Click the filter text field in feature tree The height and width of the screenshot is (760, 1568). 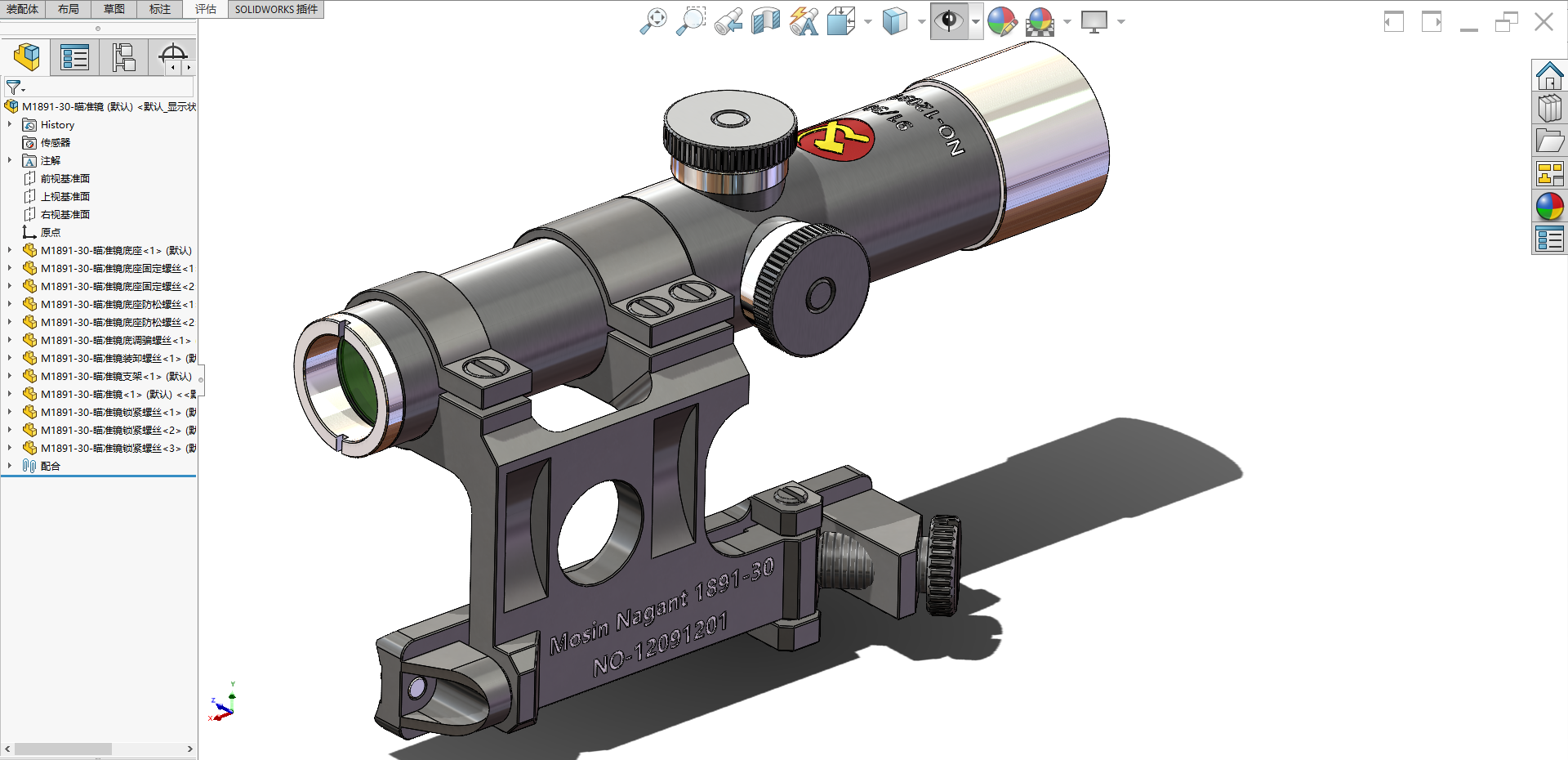click(111, 87)
